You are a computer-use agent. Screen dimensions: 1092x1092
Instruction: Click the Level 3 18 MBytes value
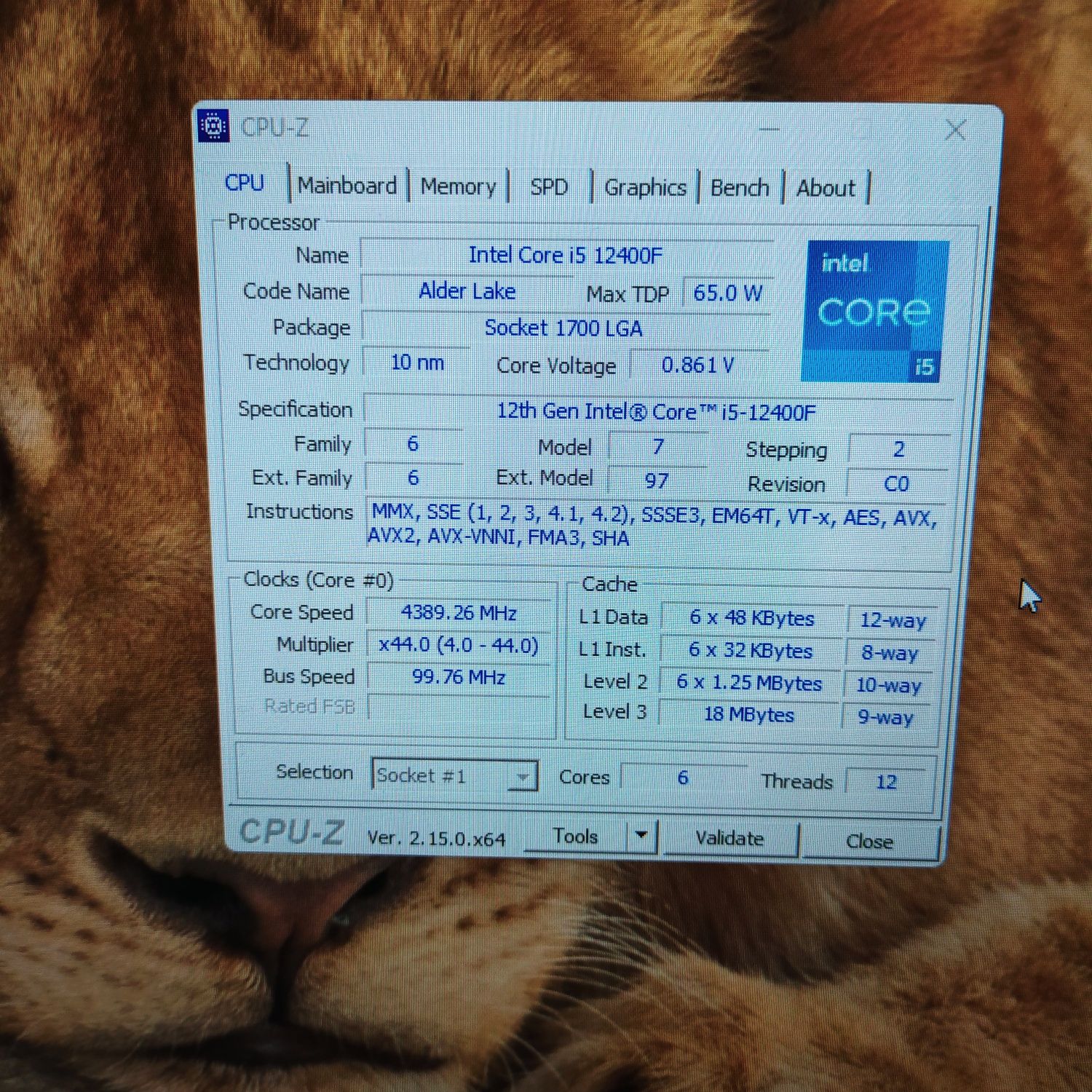[x=748, y=715]
